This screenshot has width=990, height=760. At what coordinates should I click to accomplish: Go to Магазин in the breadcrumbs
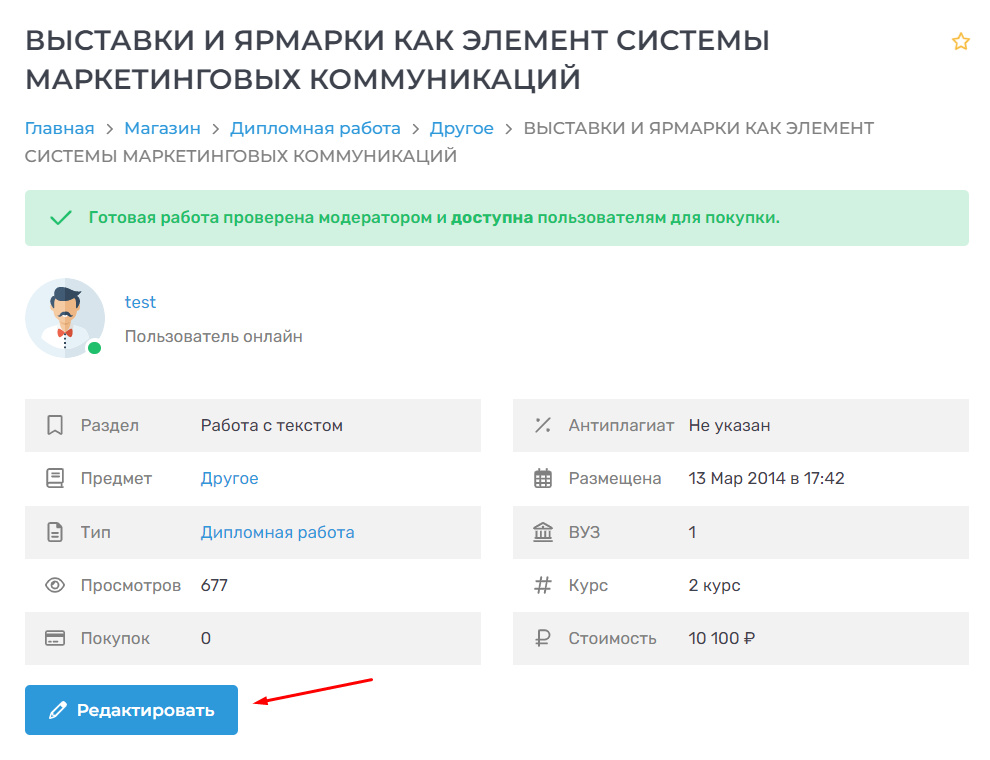(x=162, y=128)
